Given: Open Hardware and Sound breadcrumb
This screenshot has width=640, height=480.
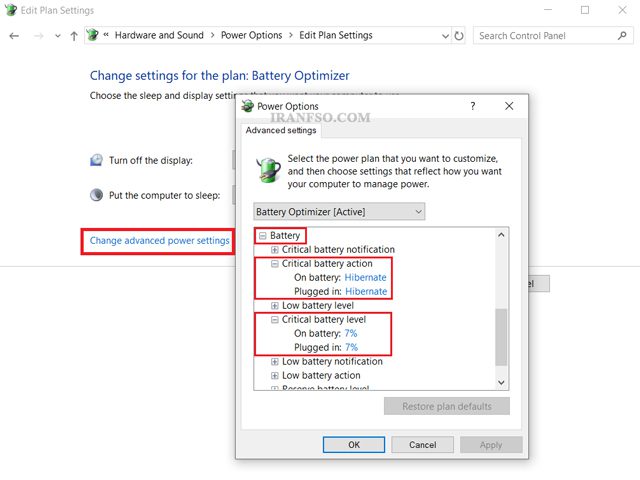Looking at the screenshot, I should coord(159,35).
